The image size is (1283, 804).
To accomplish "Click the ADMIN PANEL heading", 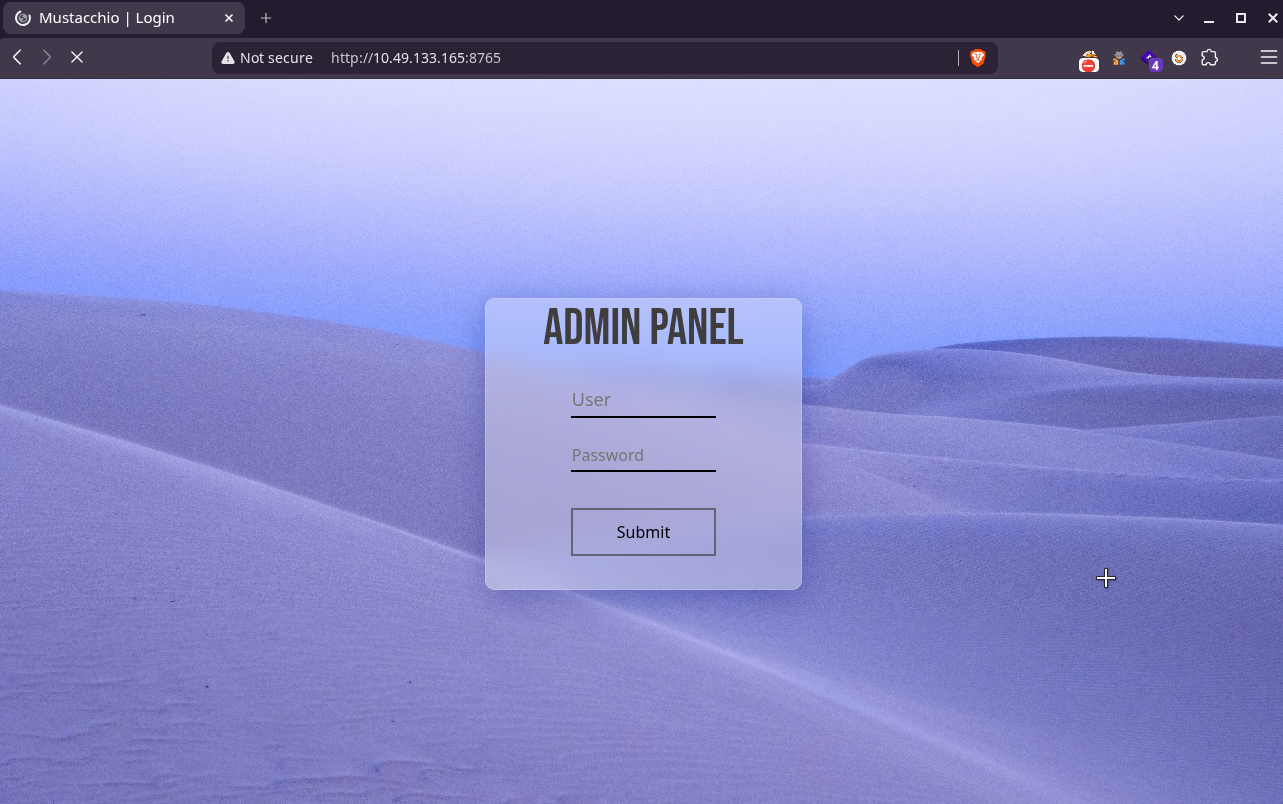I will (643, 327).
